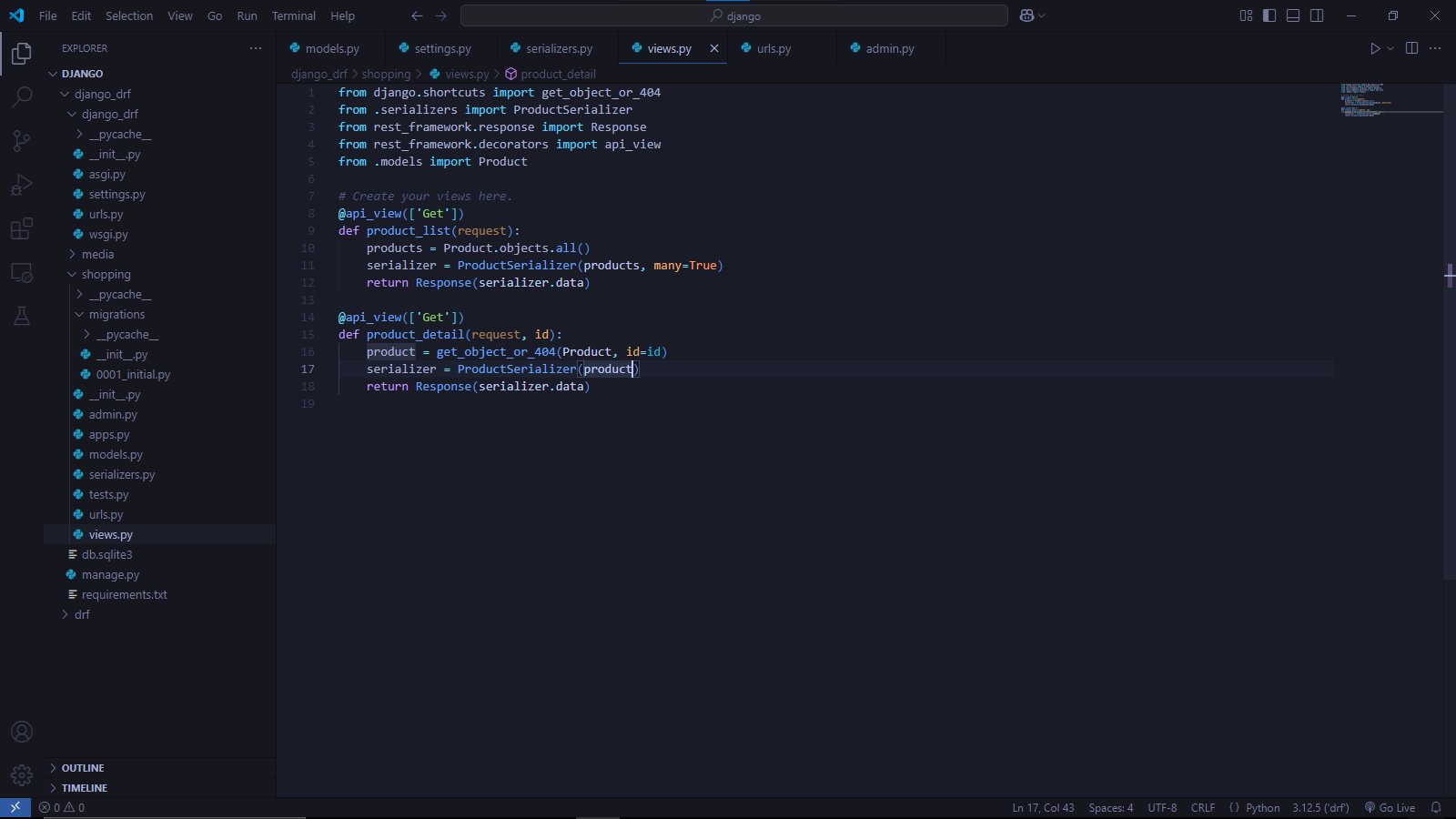Open the Accounts menu icon

22,732
